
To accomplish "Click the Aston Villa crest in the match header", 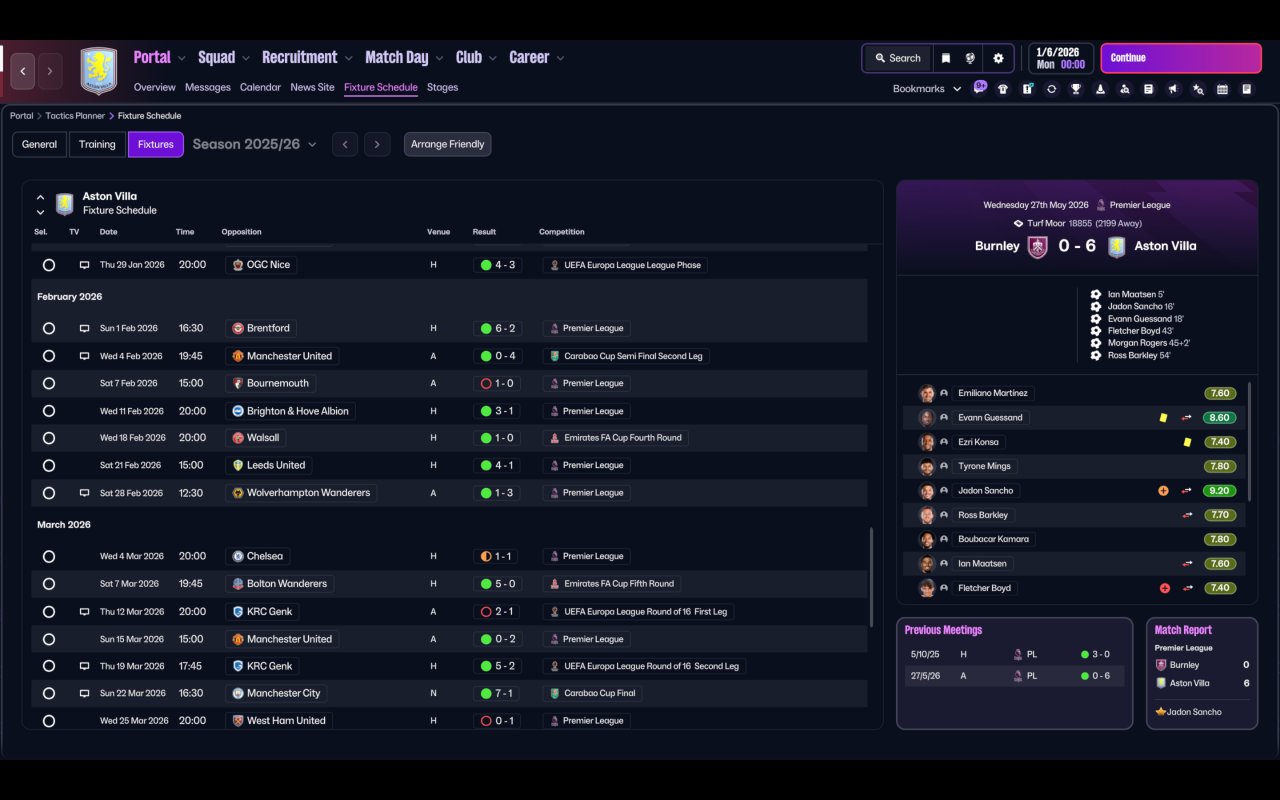I will tap(1117, 246).
